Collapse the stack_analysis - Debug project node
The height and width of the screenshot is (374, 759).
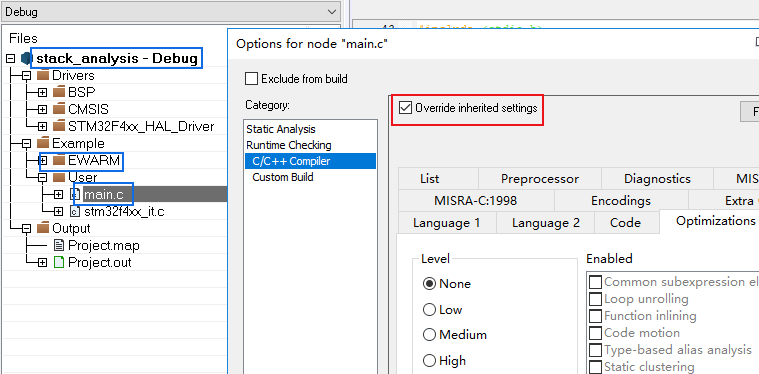11,59
